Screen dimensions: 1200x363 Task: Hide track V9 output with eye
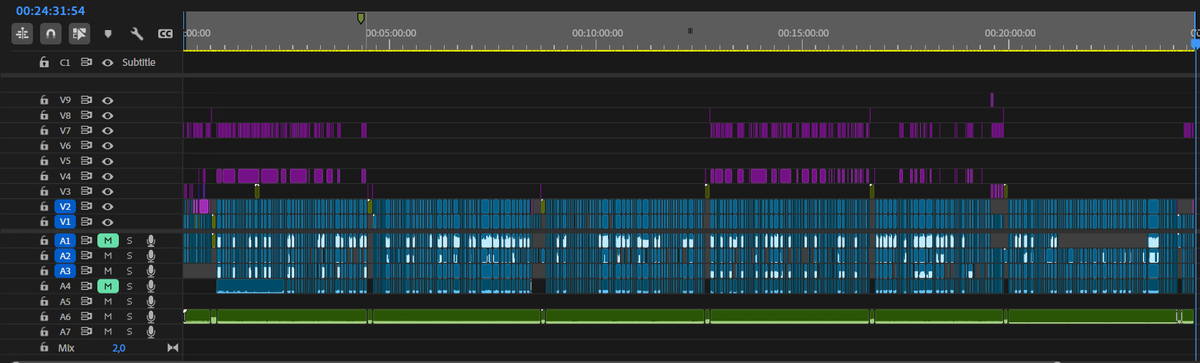pyautogui.click(x=107, y=100)
